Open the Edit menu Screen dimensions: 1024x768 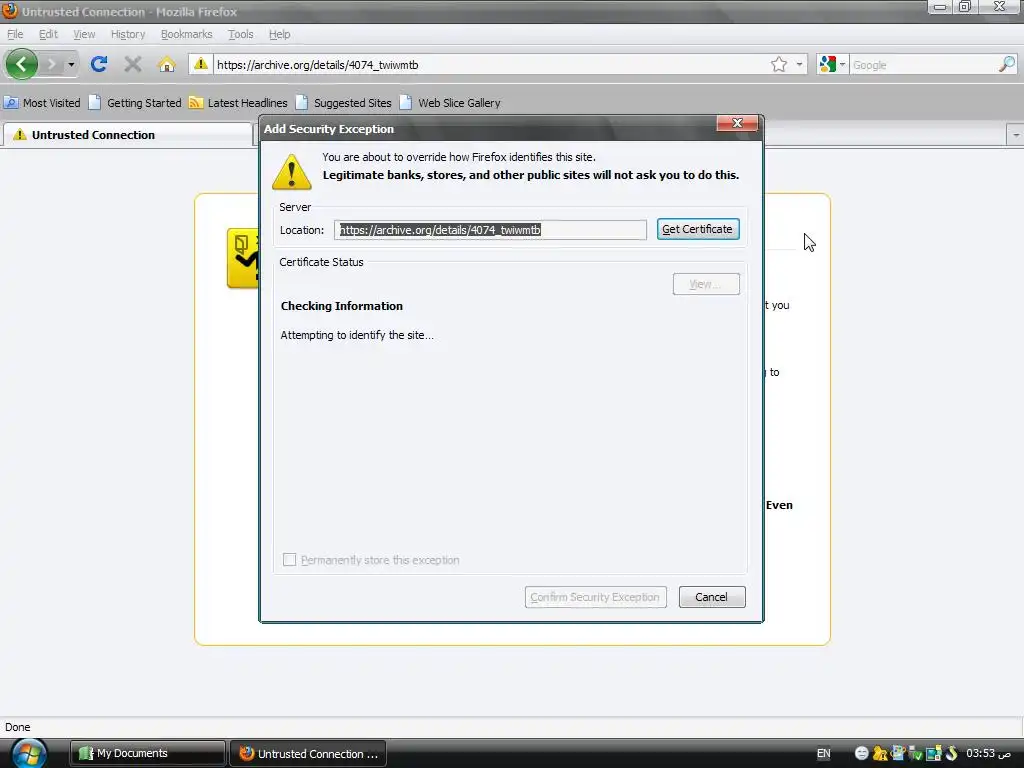48,34
